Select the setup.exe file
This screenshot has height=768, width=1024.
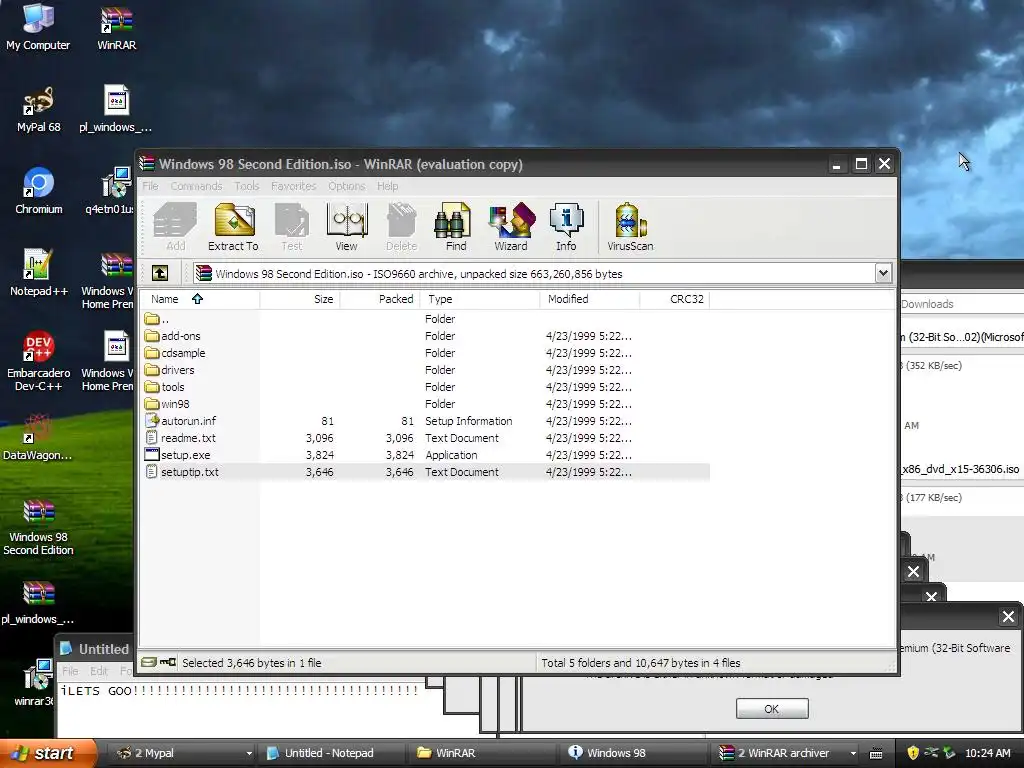tap(178, 455)
